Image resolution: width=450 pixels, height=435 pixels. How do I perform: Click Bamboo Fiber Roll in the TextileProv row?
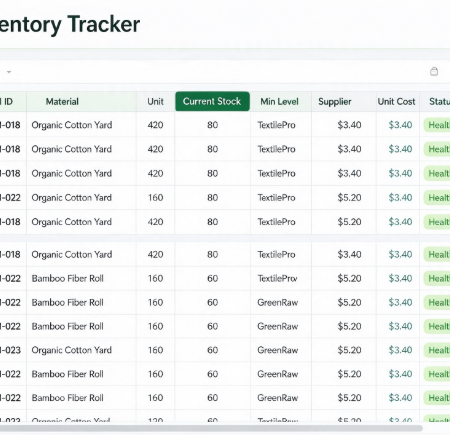click(x=68, y=278)
